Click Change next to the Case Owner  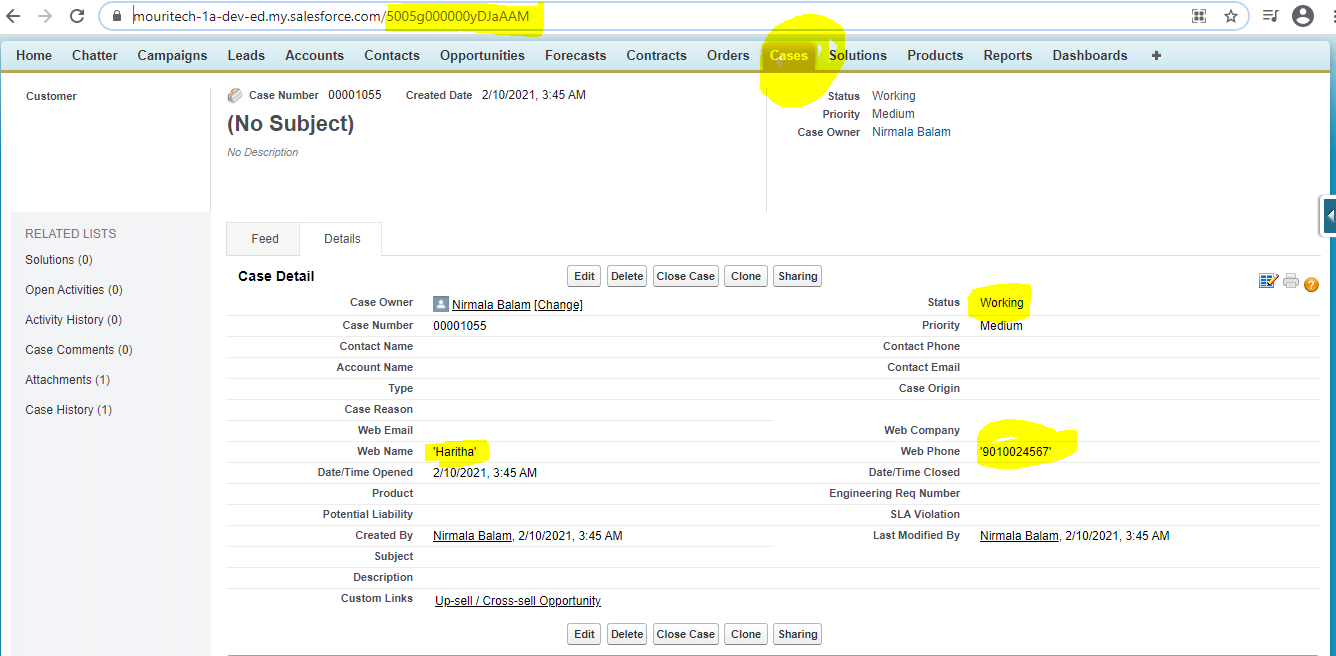click(558, 304)
